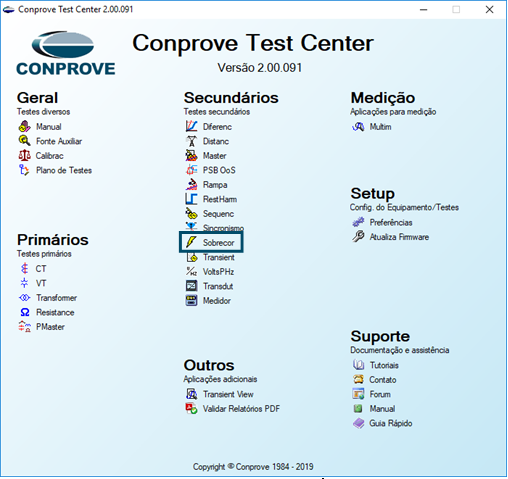The width and height of the screenshot is (508, 479).
Task: Click the Diferenc graph icon
Action: (191, 127)
